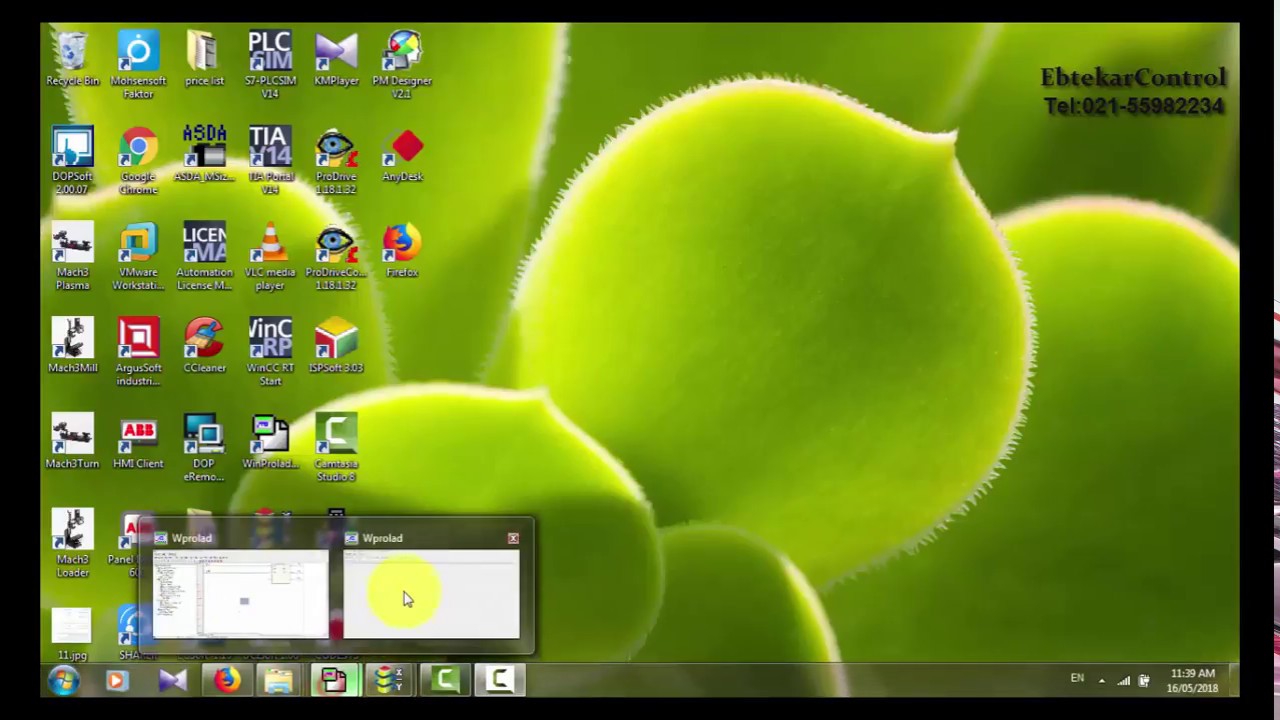1280x720 pixels.
Task: Launch TIA Portal V14
Action: click(270, 161)
